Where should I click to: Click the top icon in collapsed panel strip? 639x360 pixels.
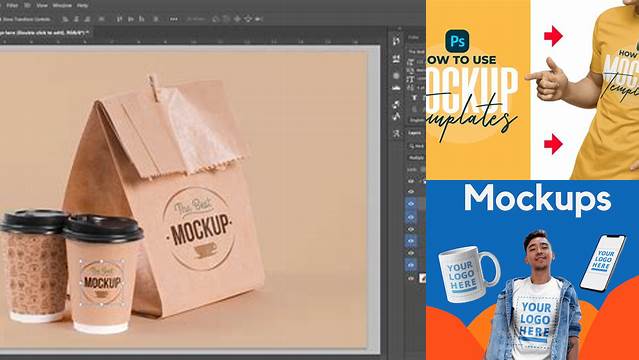(x=396, y=41)
